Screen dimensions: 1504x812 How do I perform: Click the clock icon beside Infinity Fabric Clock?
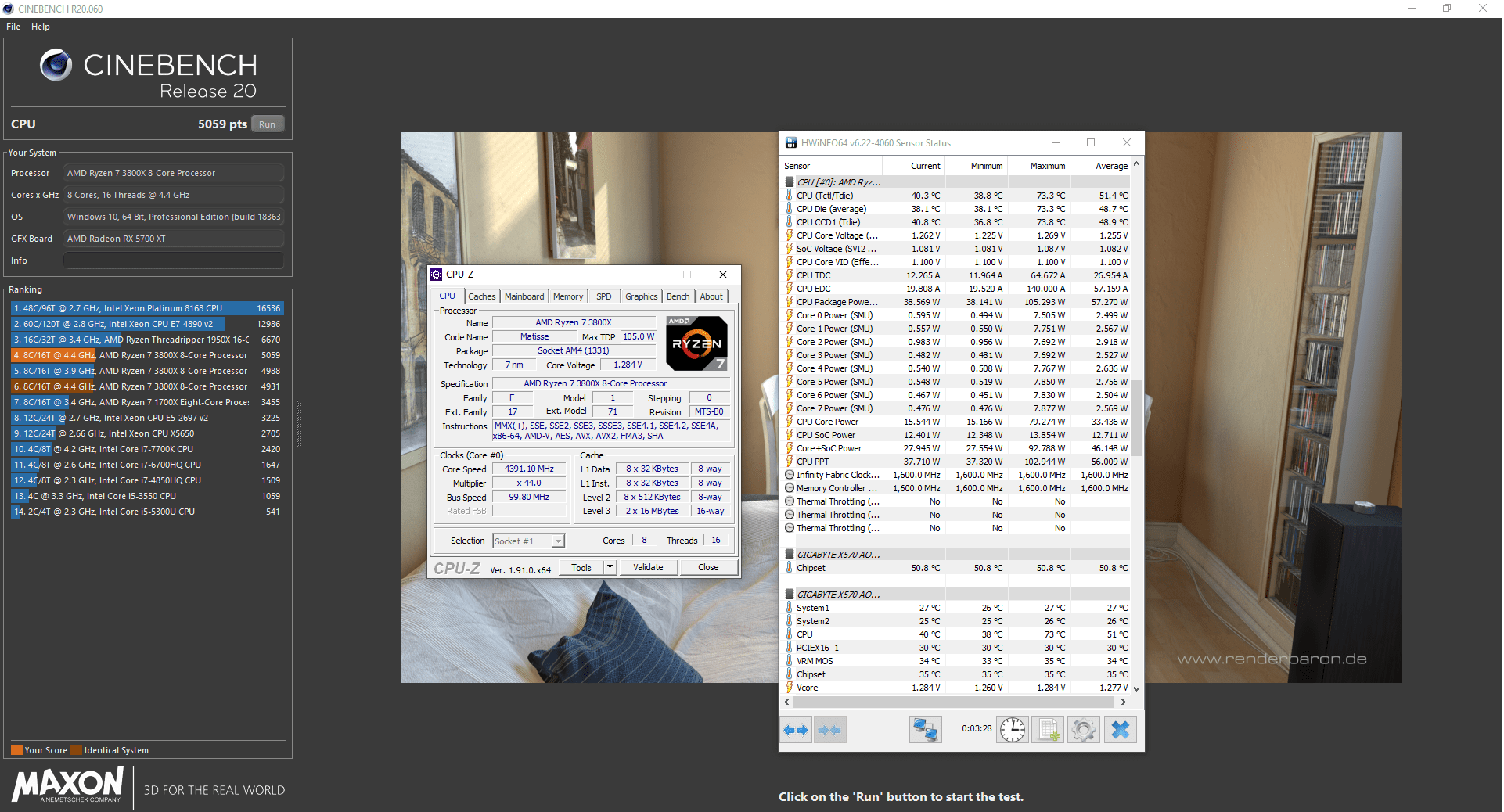tap(790, 475)
